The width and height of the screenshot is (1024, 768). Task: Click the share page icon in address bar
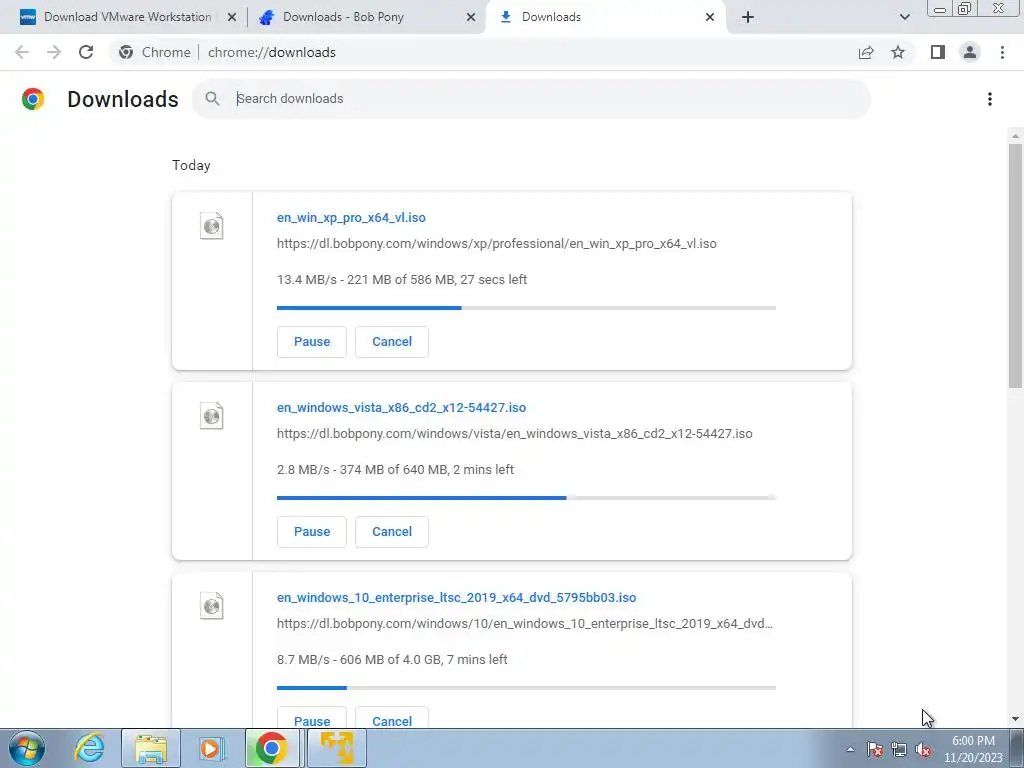[866, 52]
